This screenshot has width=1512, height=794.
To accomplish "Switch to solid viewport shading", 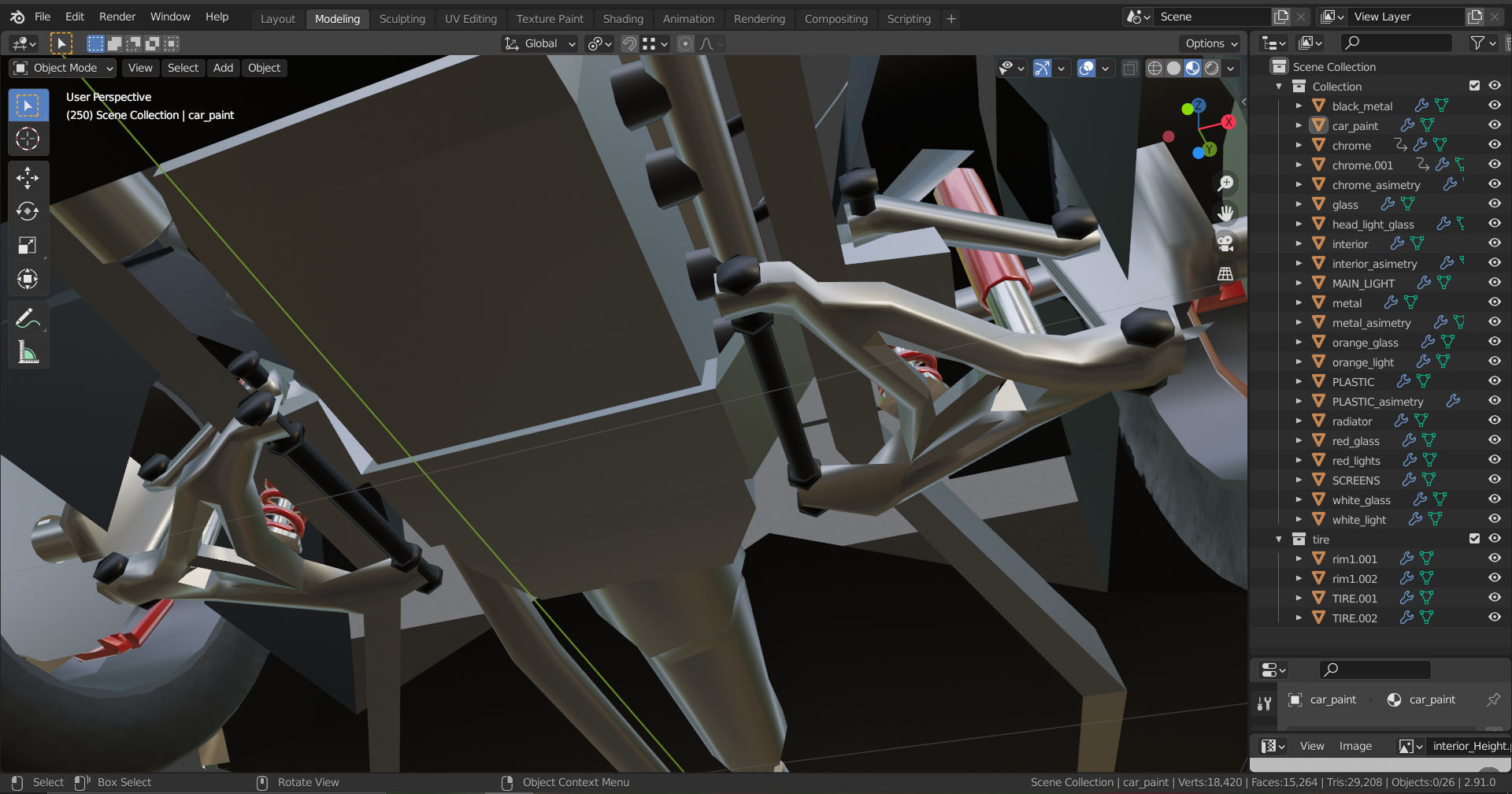I will tap(1173, 68).
